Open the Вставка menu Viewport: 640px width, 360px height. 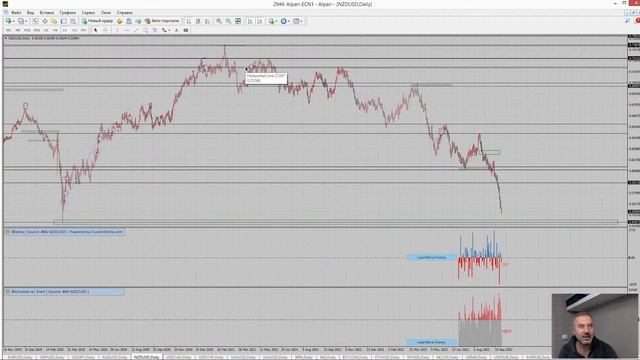click(x=47, y=13)
